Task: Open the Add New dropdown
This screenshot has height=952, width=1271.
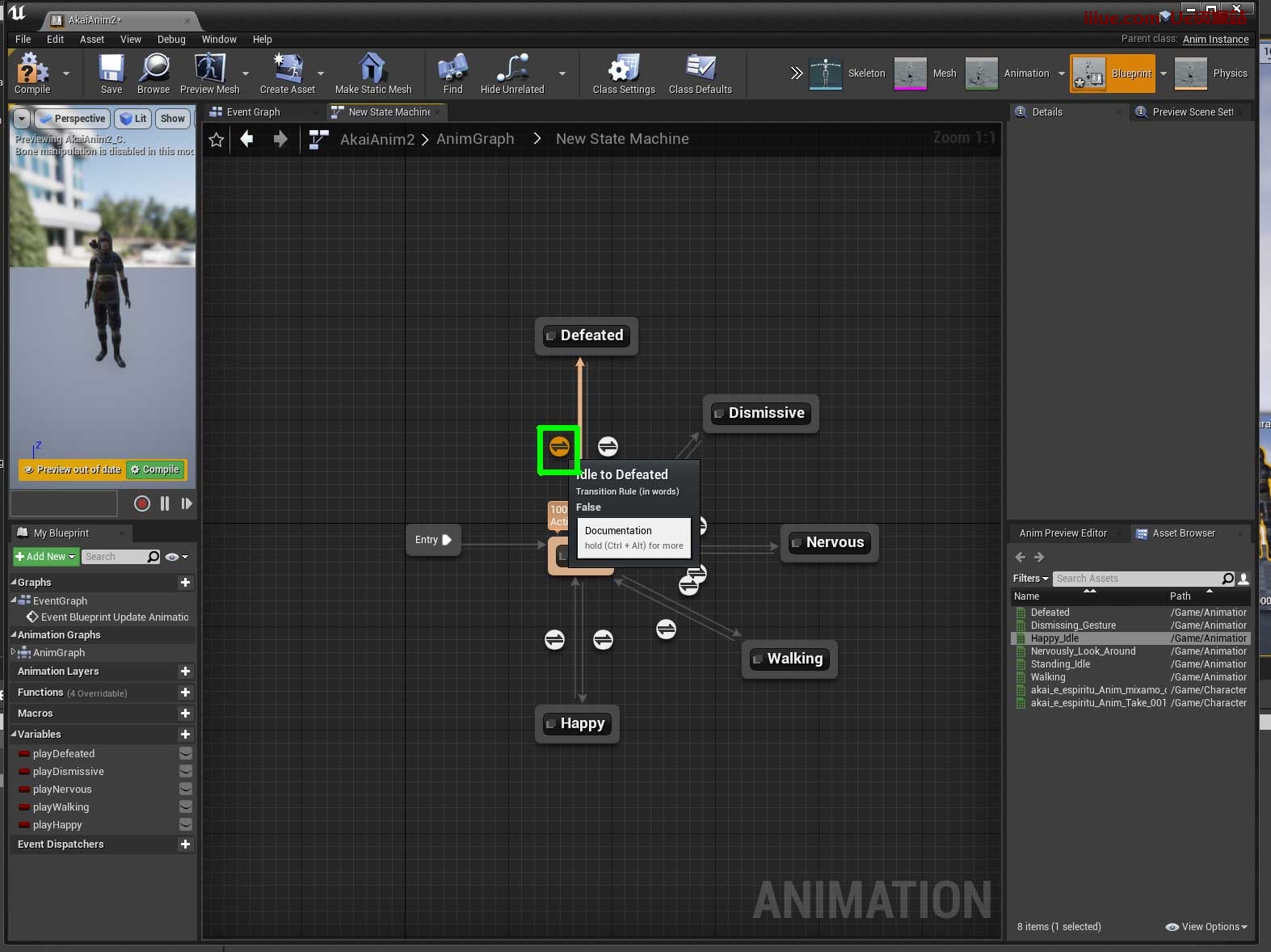Action: tap(45, 557)
